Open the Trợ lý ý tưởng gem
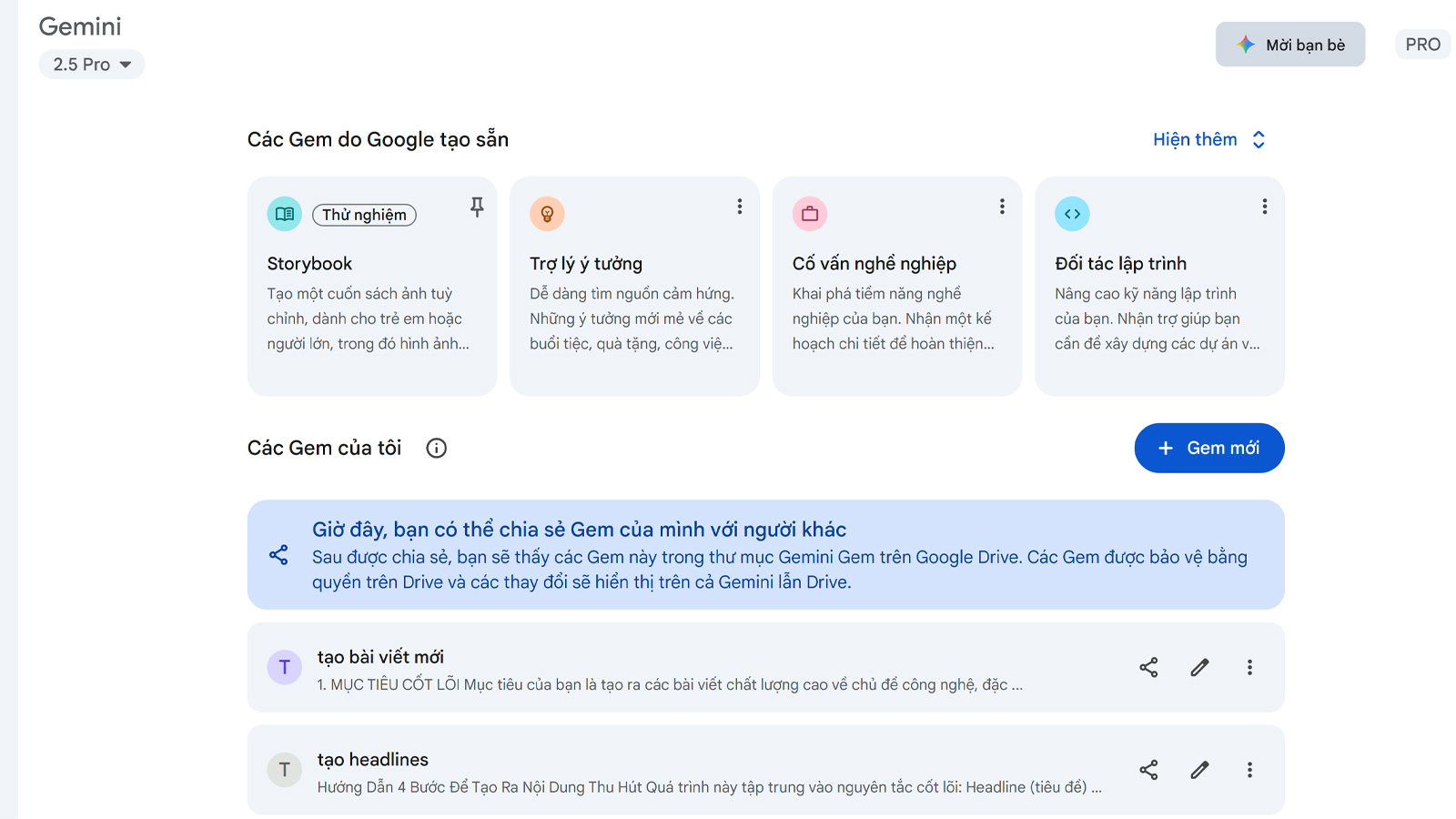This screenshot has height=819, width=1456. (x=634, y=286)
